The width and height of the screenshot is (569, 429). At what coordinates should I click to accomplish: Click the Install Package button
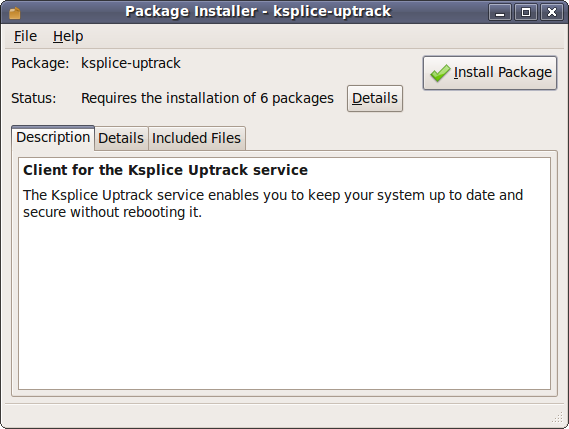pyautogui.click(x=490, y=73)
